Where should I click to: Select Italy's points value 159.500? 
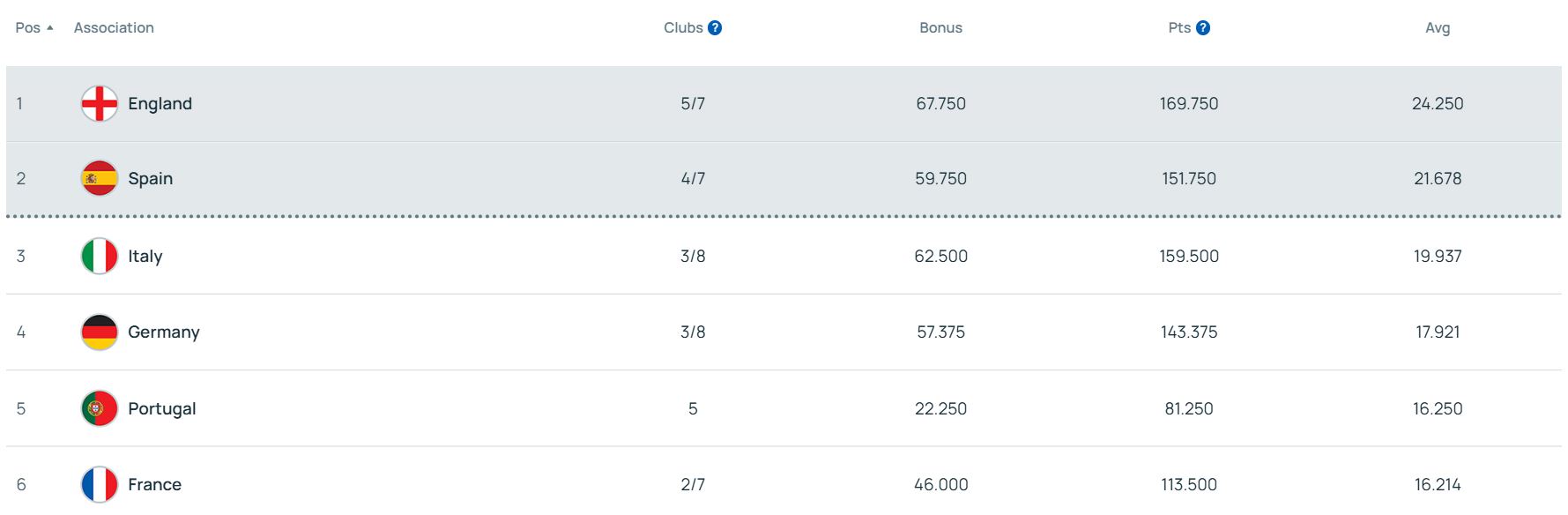[1189, 257]
